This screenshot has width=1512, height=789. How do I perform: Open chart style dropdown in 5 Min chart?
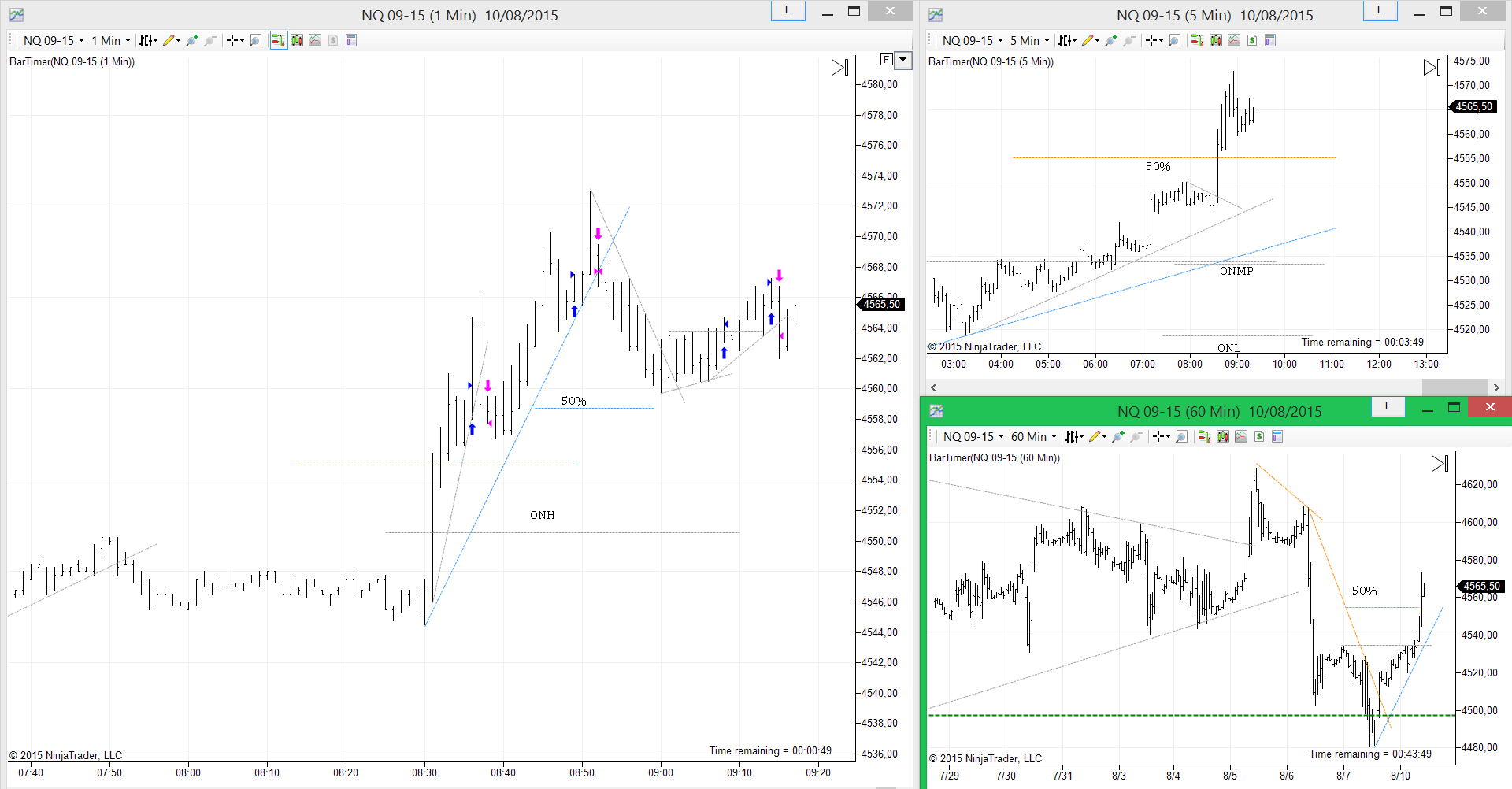pyautogui.click(x=1067, y=40)
